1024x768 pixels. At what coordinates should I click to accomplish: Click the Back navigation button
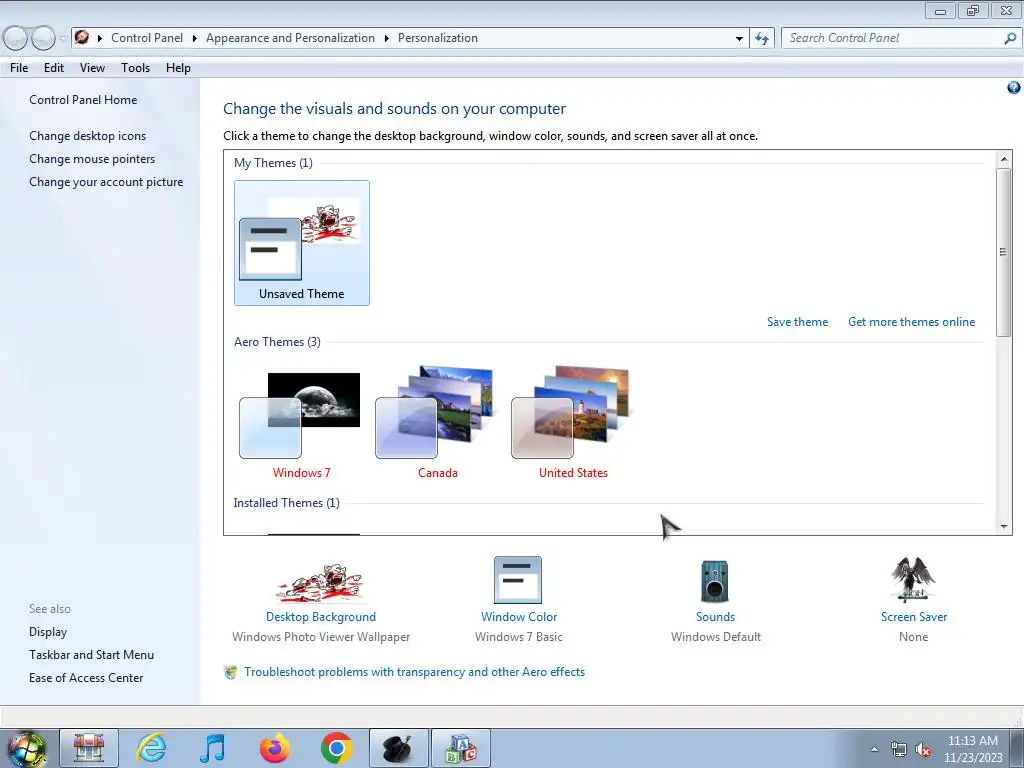(x=16, y=39)
